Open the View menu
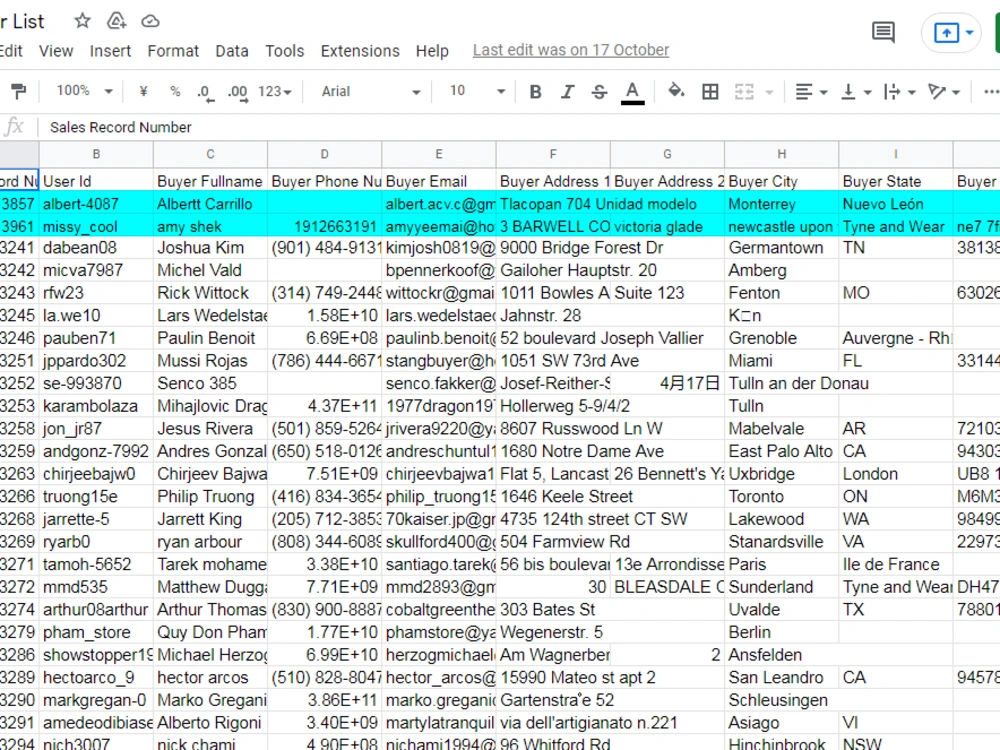The width and height of the screenshot is (1000, 750). pos(56,51)
